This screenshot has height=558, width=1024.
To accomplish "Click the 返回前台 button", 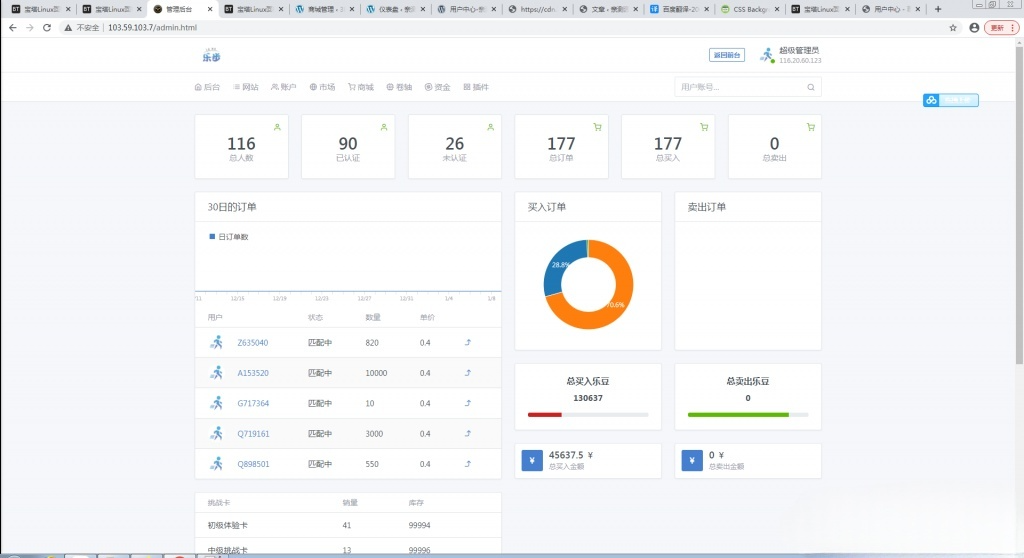I will (727, 55).
